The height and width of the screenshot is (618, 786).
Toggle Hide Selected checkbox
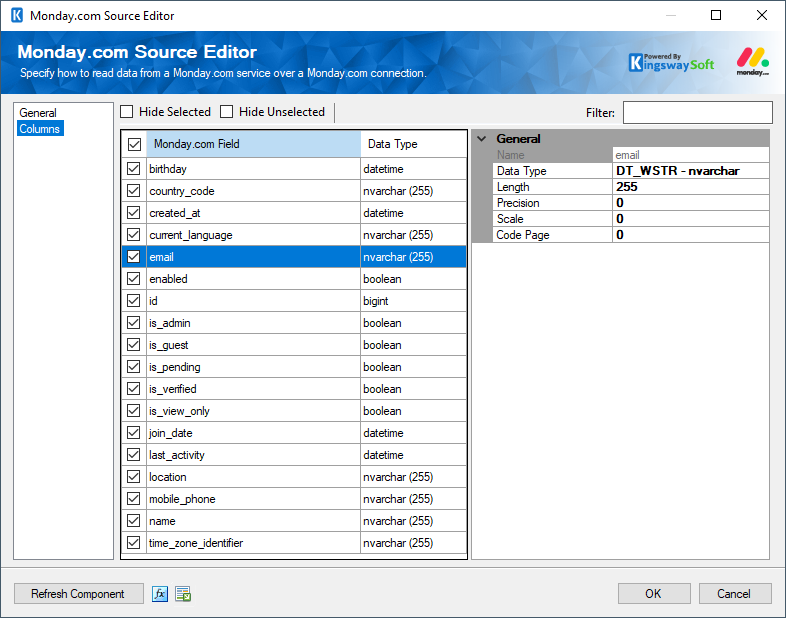[x=127, y=111]
